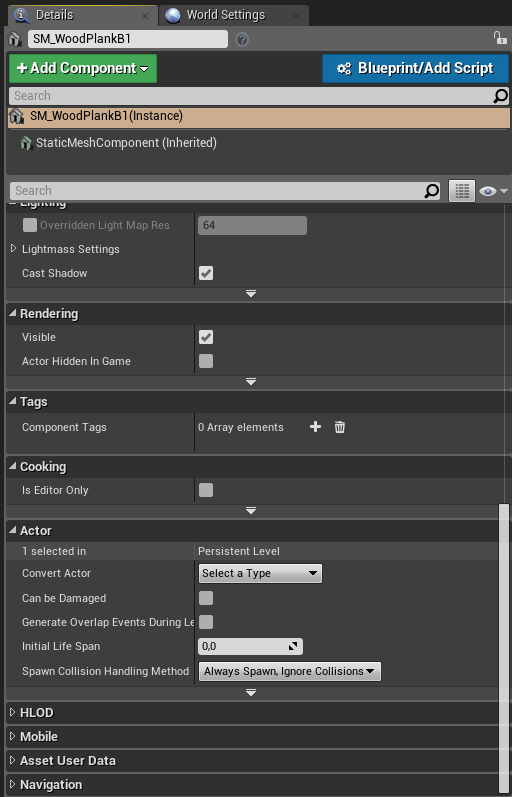The width and height of the screenshot is (512, 797).
Task: Click the Persistent Level text
Action: (239, 551)
